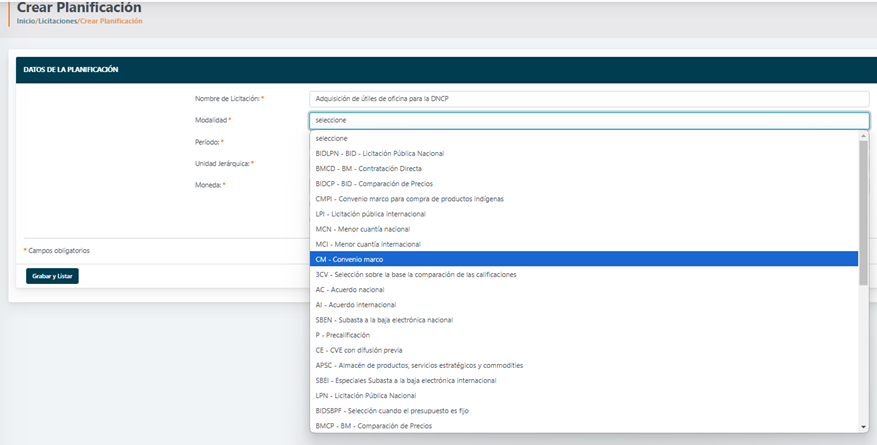Screen dimensions: 877x445
Task: Click the Inicio breadcrumb link
Action: (25, 21)
